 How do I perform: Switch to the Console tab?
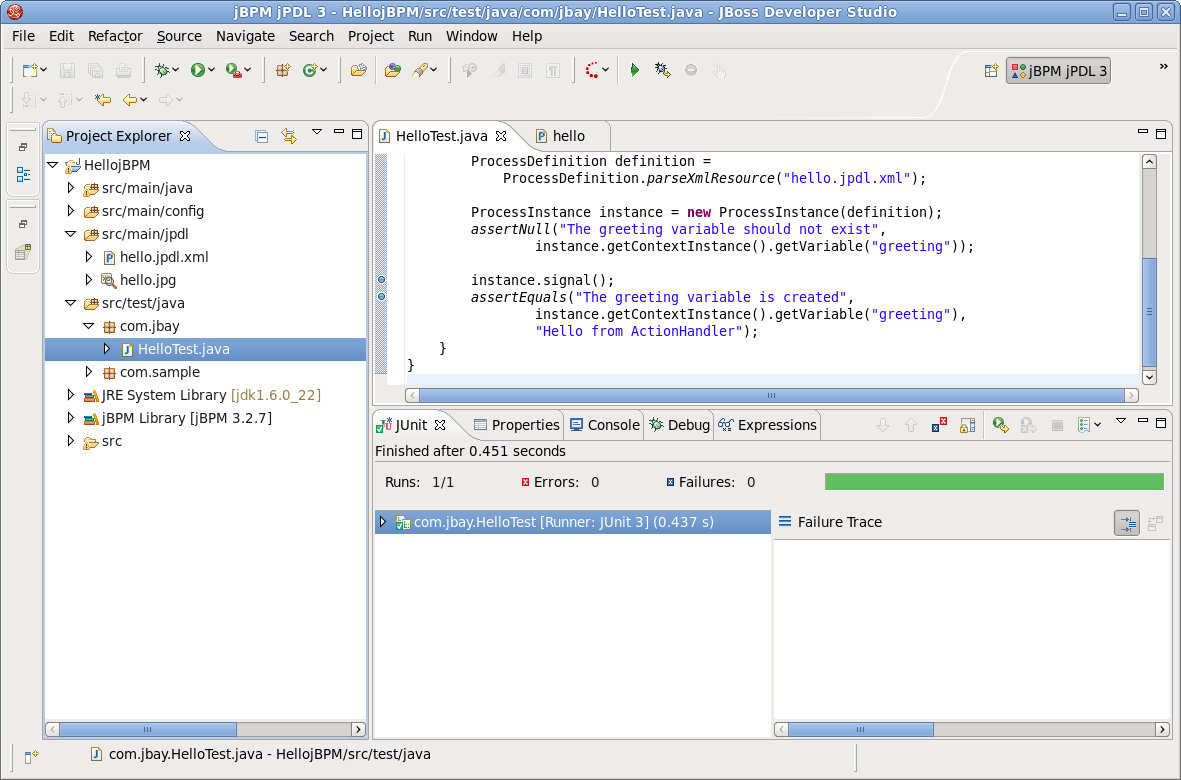[605, 425]
